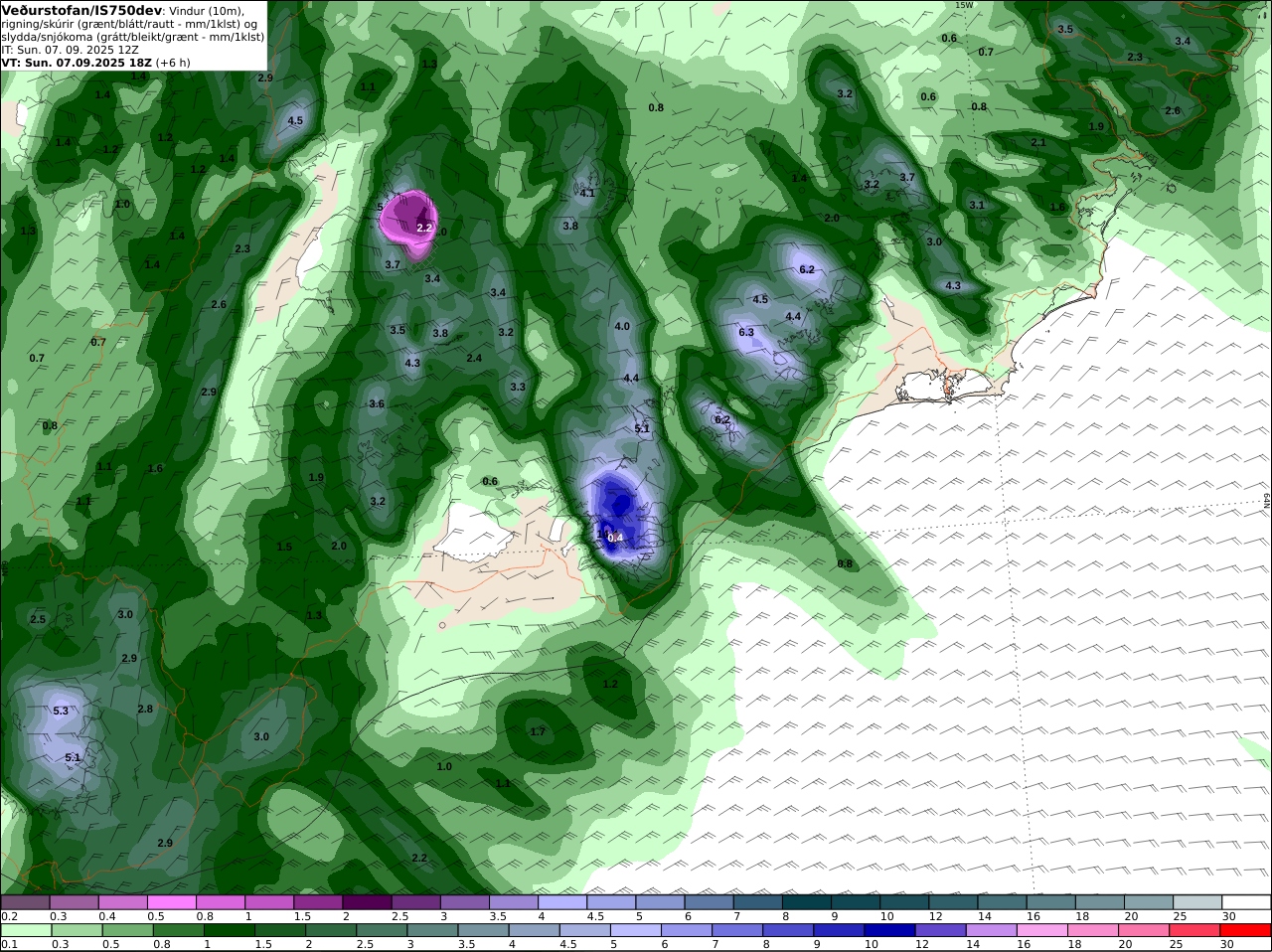Click the 64N latitude label
This screenshot has height=952, width=1272.
click(x=1268, y=500)
